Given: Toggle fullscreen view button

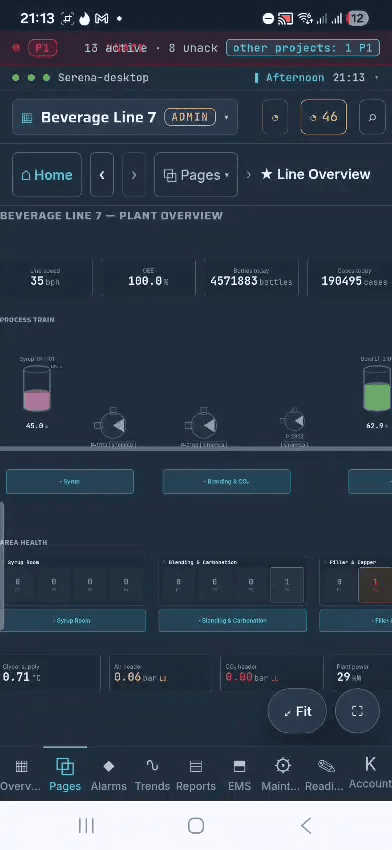Looking at the screenshot, I should (357, 711).
